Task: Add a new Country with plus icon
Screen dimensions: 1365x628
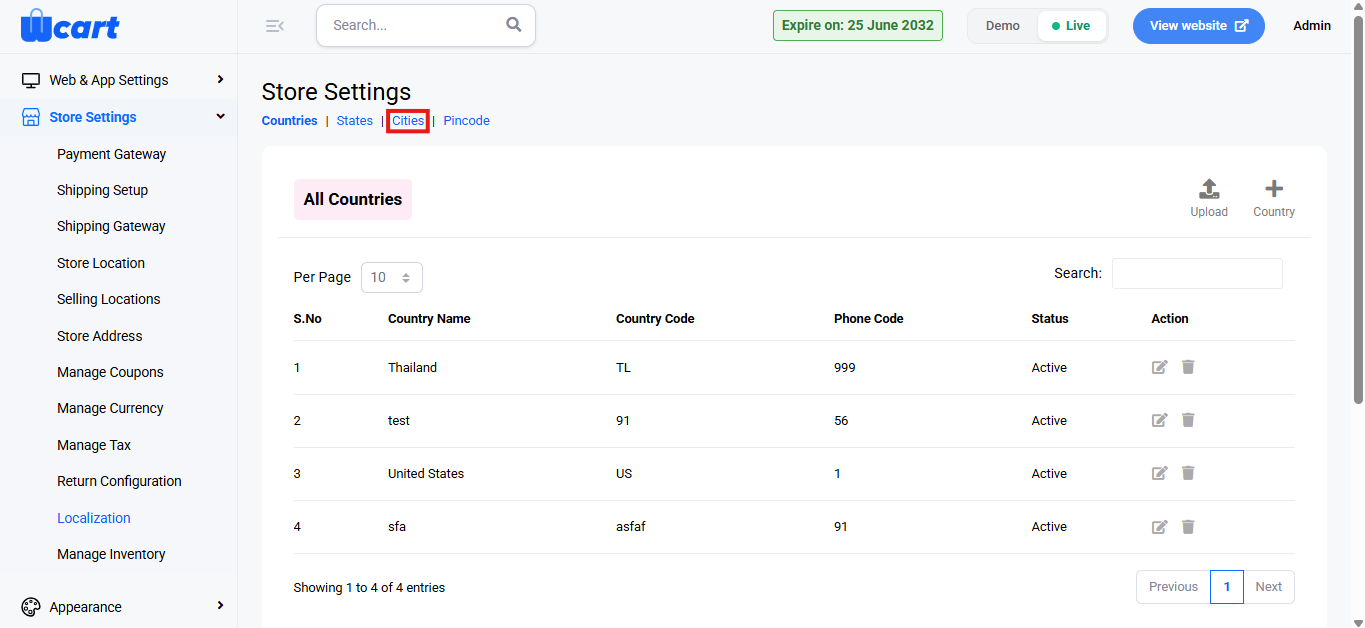Action: 1274,188
